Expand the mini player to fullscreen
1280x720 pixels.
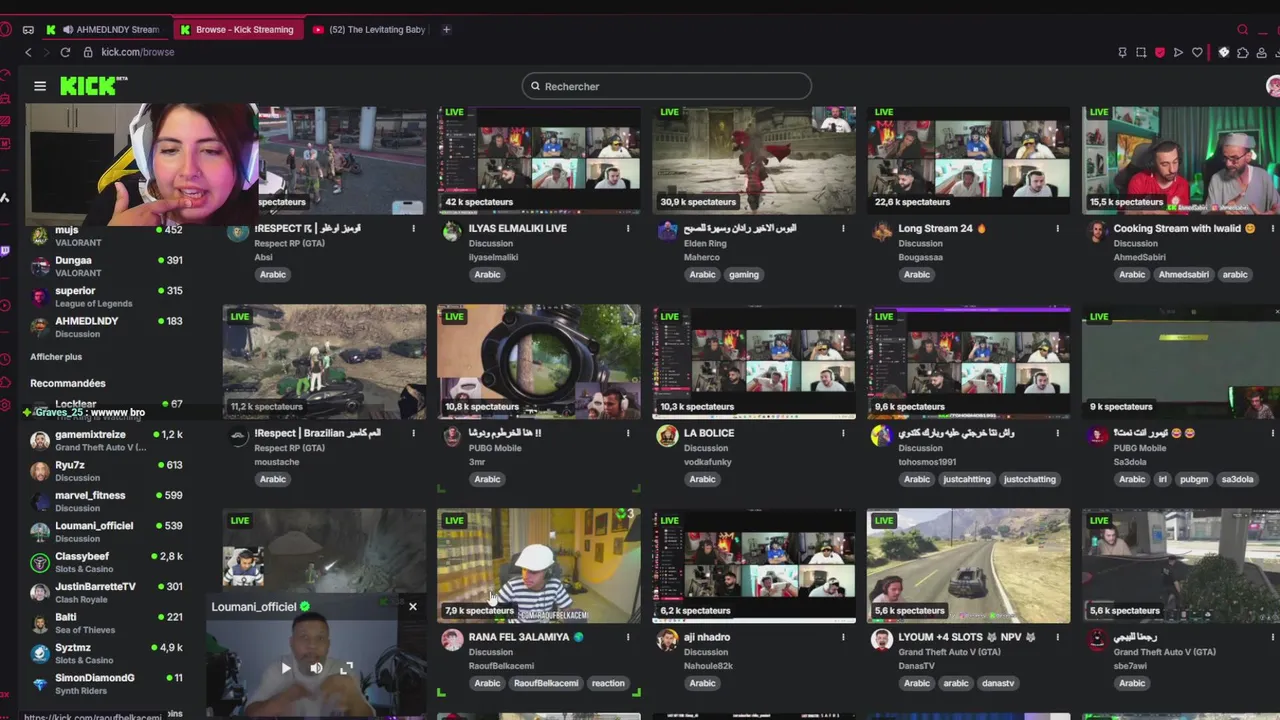click(x=347, y=668)
